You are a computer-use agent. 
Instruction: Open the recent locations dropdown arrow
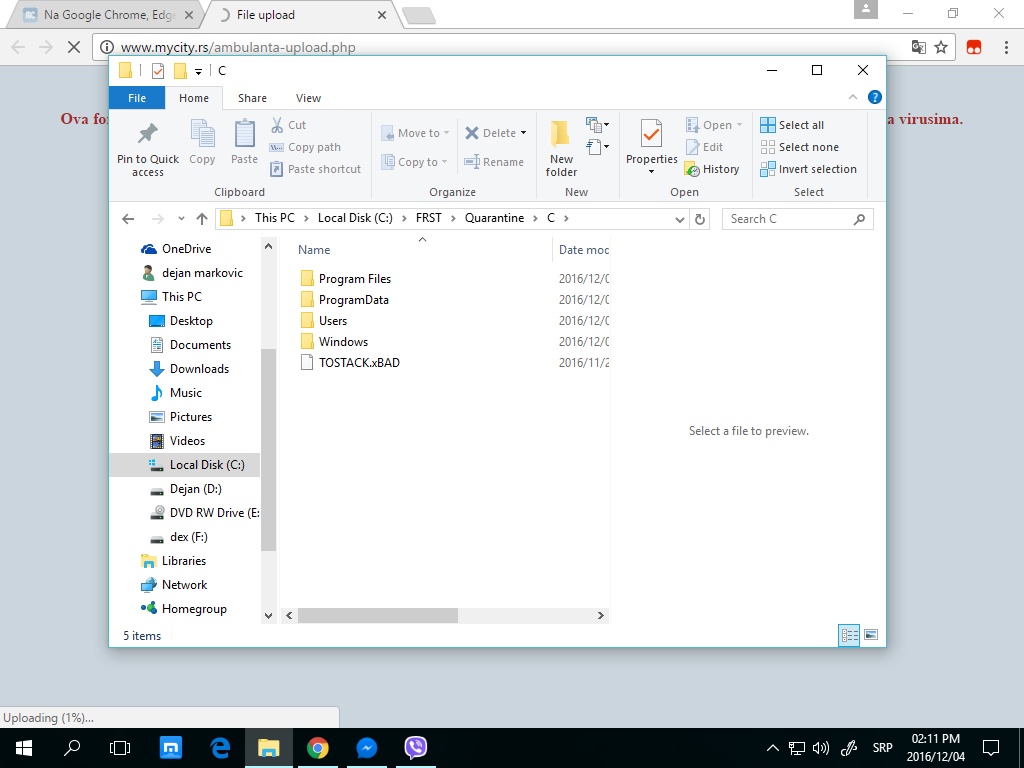(x=181, y=219)
